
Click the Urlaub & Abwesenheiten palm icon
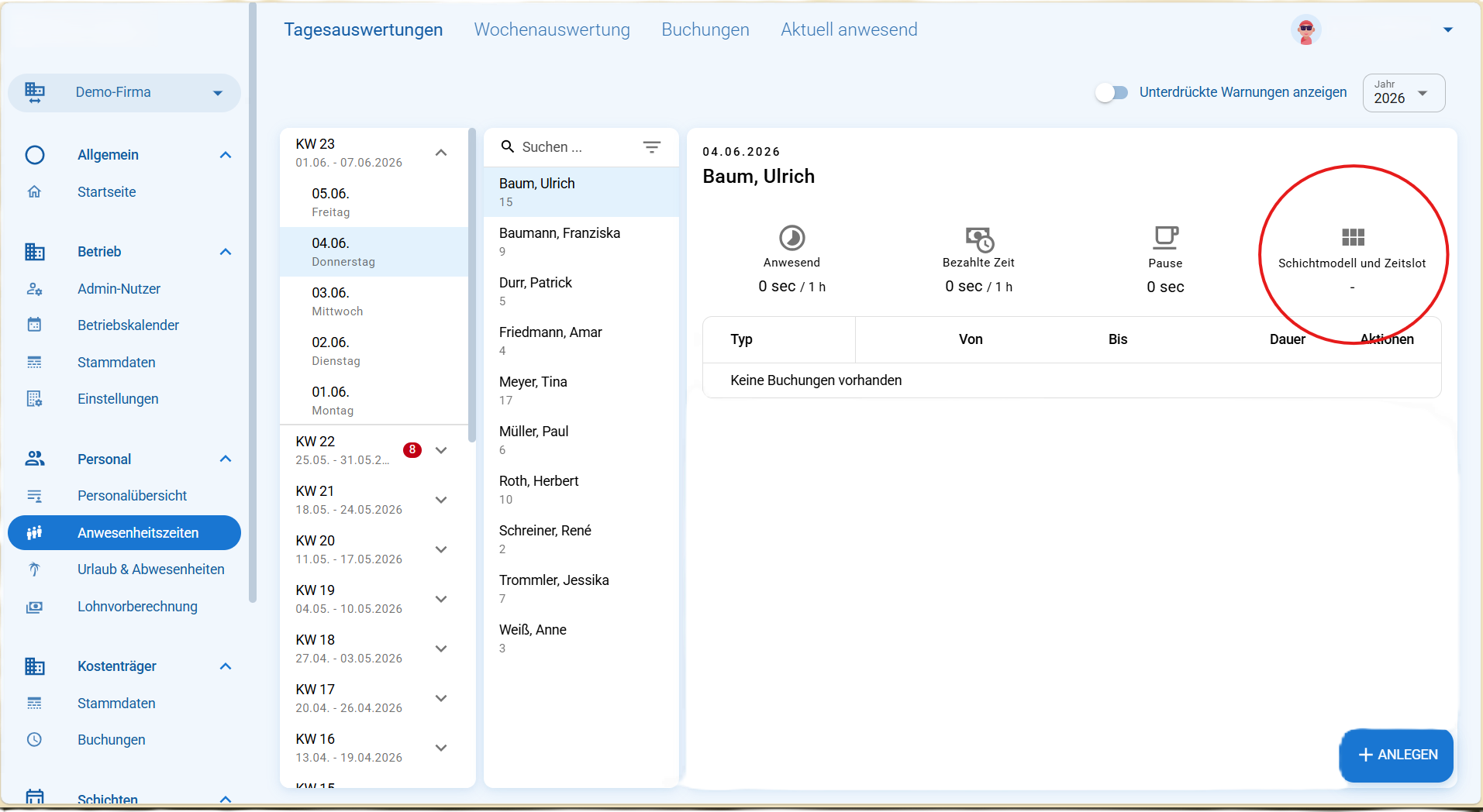(x=34, y=569)
